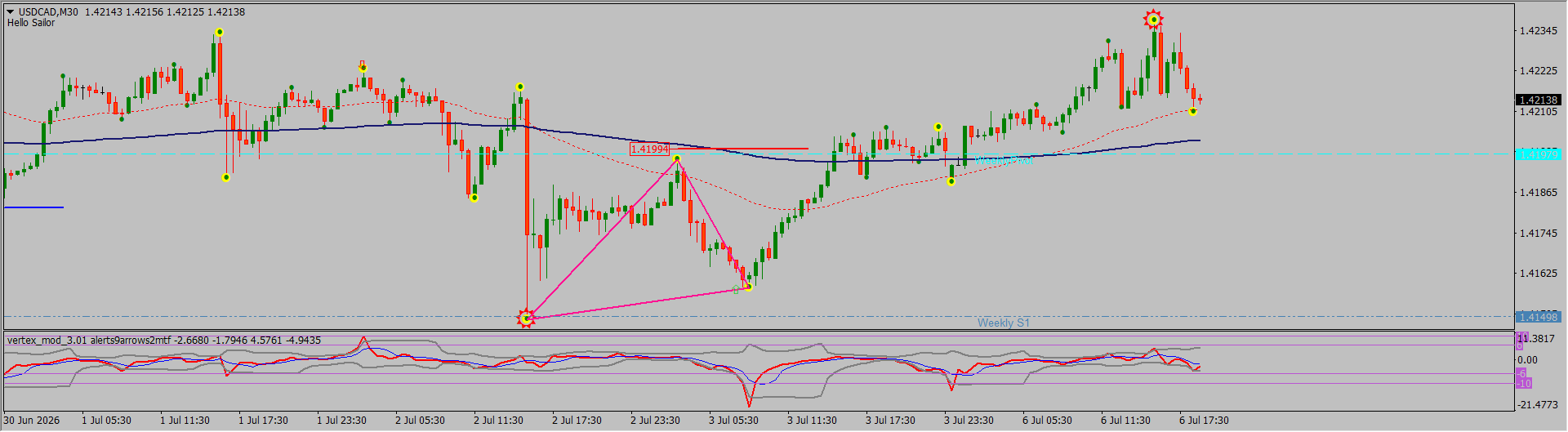Click the 1.41994 red price label box
The image size is (1568, 432).
pyautogui.click(x=650, y=149)
